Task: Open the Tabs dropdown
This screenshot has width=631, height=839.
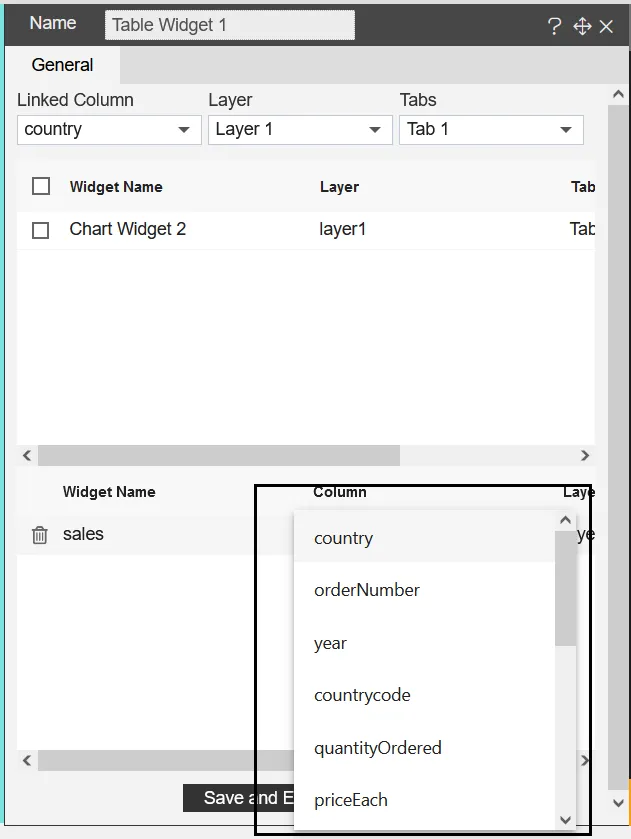Action: click(491, 130)
